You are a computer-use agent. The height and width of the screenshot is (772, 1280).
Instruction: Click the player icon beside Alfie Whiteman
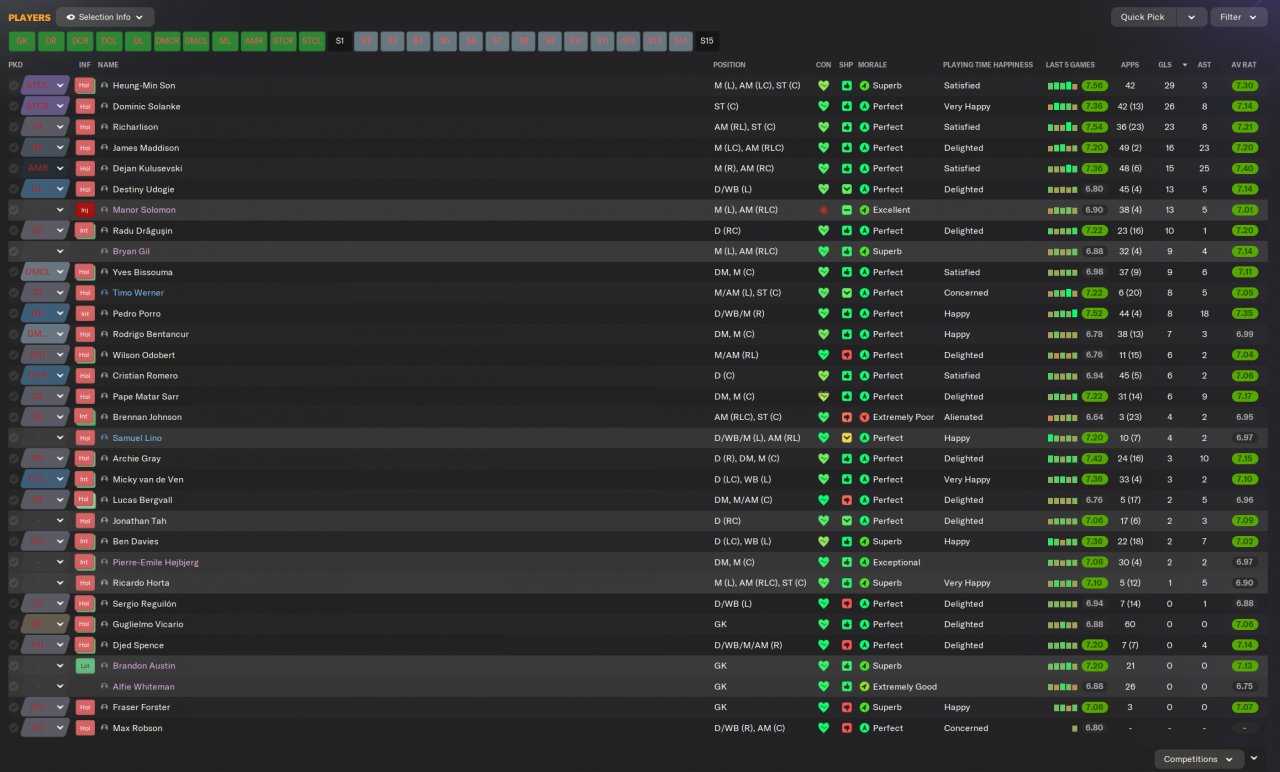104,687
